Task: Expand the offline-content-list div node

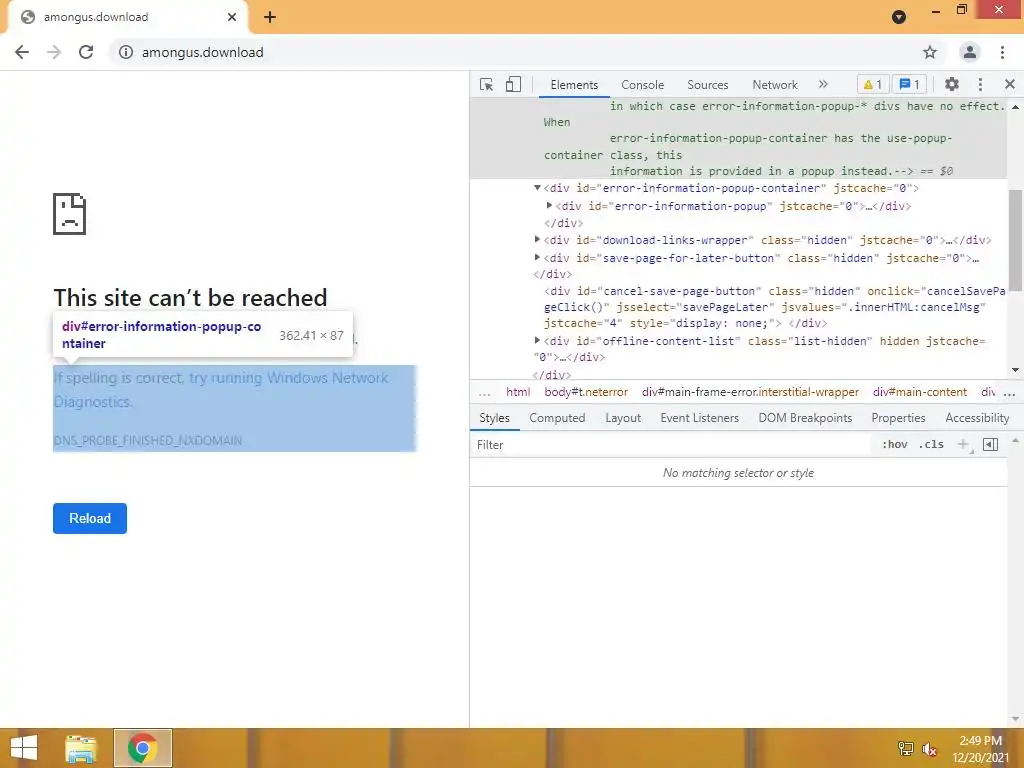Action: click(x=537, y=340)
